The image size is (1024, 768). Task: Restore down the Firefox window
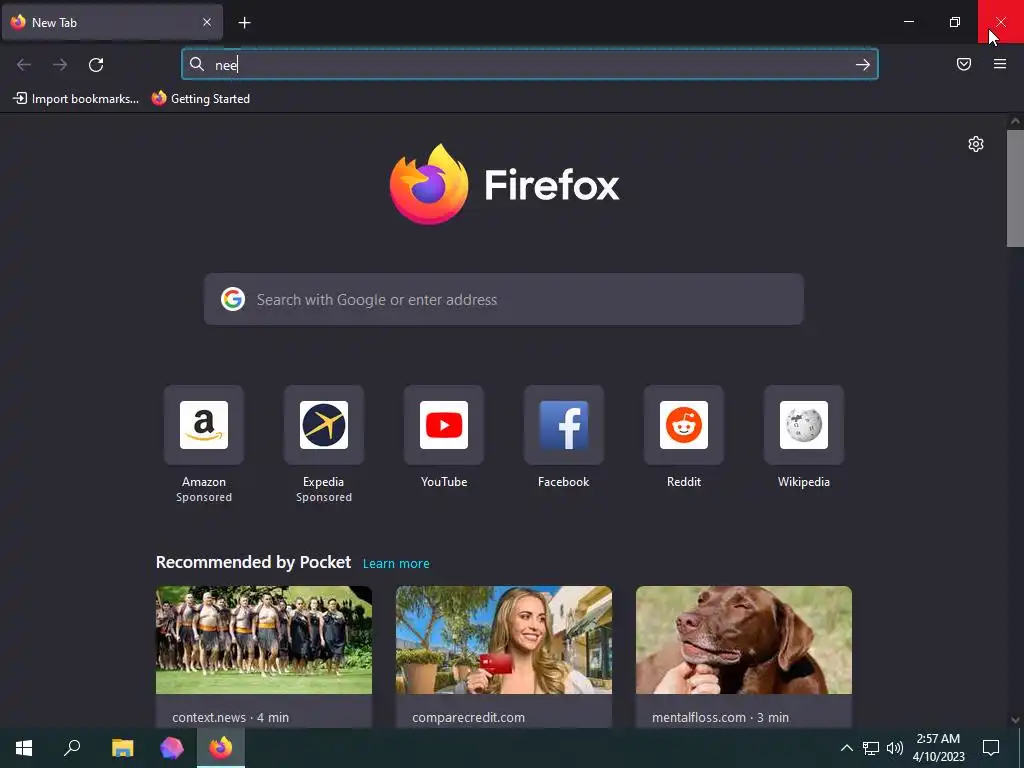[x=955, y=22]
